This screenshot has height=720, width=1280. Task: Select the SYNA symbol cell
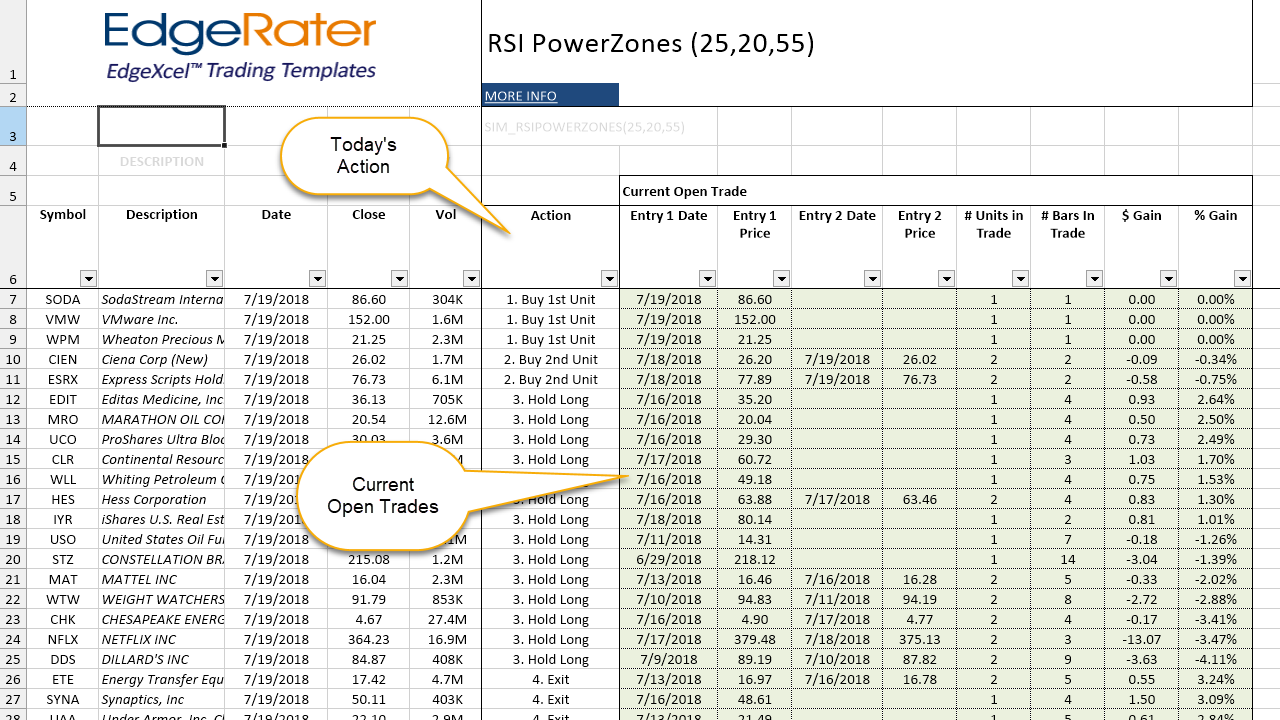tap(63, 699)
